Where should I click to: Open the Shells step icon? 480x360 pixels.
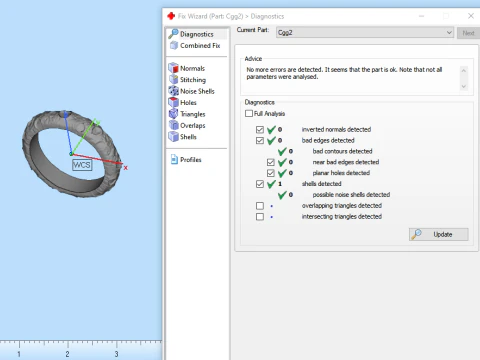pyautogui.click(x=173, y=136)
